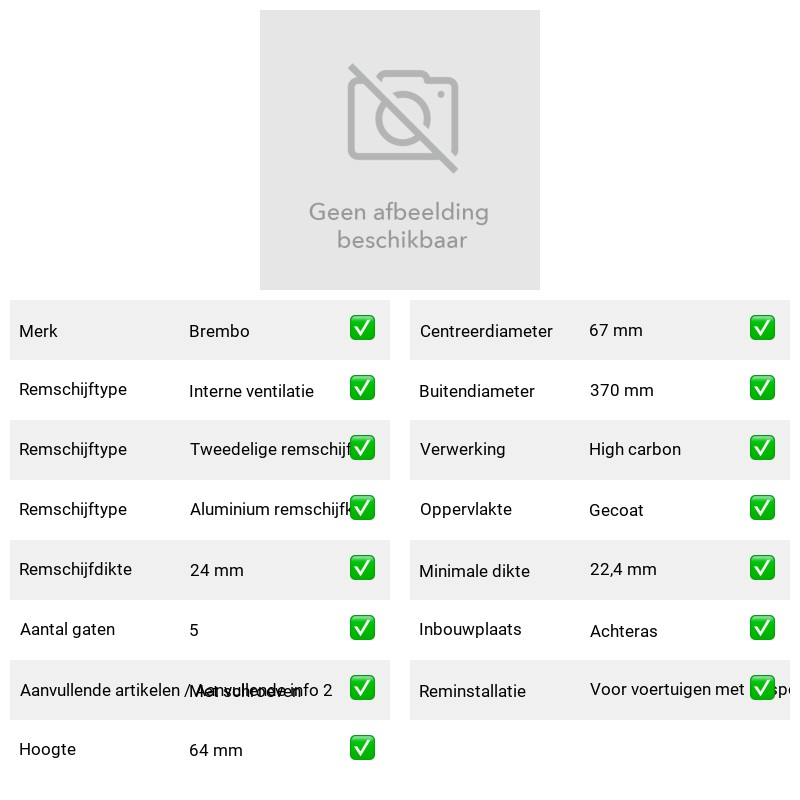Image resolution: width=800 pixels, height=800 pixels.
Task: Click the Inbouwplaats label
Action: [470, 630]
